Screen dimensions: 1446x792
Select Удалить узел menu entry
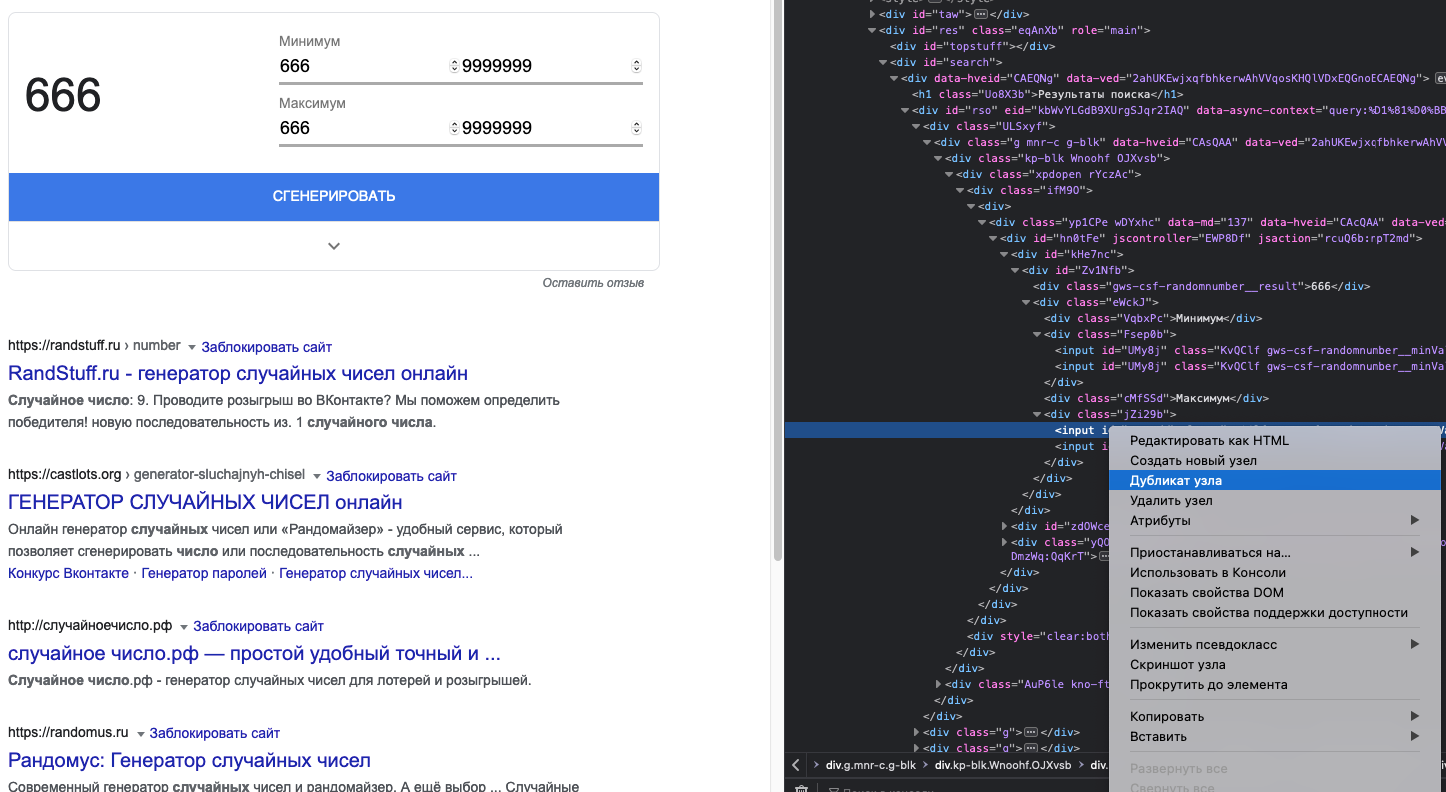coord(1275,500)
